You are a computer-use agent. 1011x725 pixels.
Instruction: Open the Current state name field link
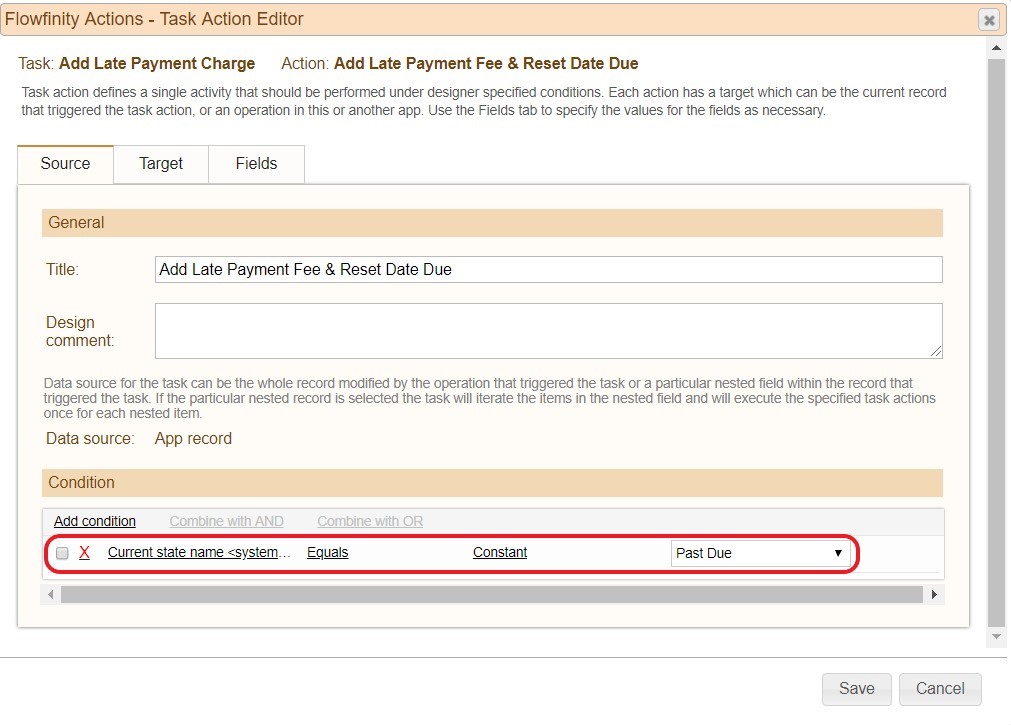[200, 552]
